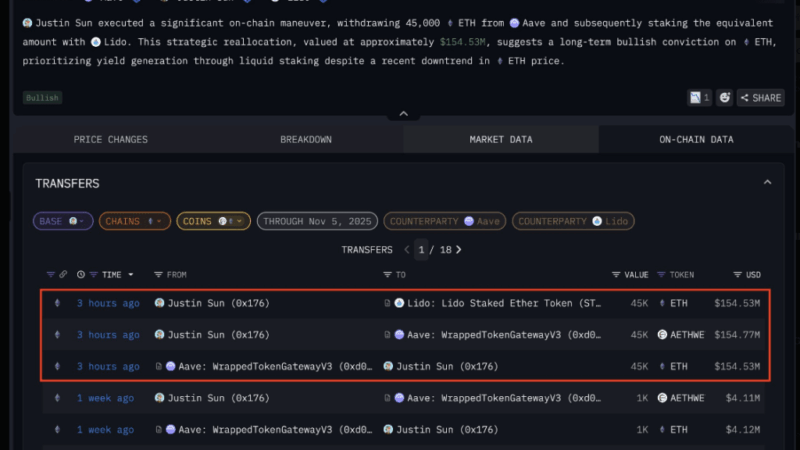Click the clock icon in table header
This screenshot has width=800, height=450.
81,274
